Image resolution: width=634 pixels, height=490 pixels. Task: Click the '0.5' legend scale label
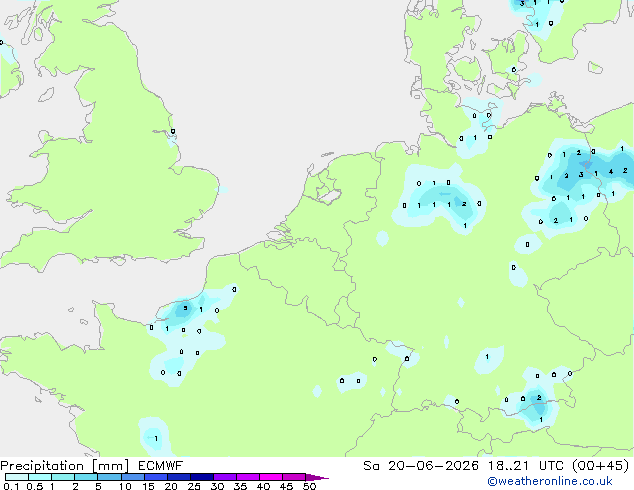tap(34, 486)
